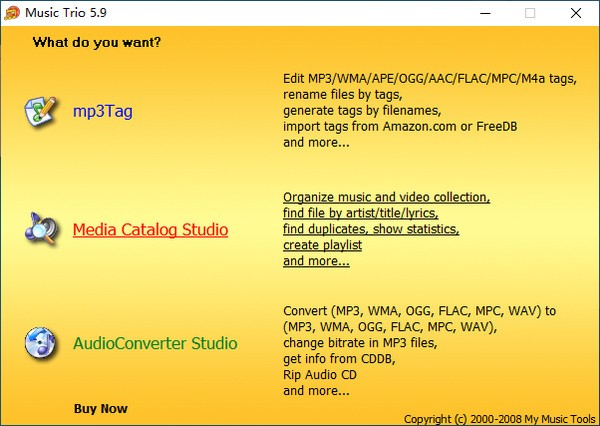Click 'Rip Audio CD' text

320,374
